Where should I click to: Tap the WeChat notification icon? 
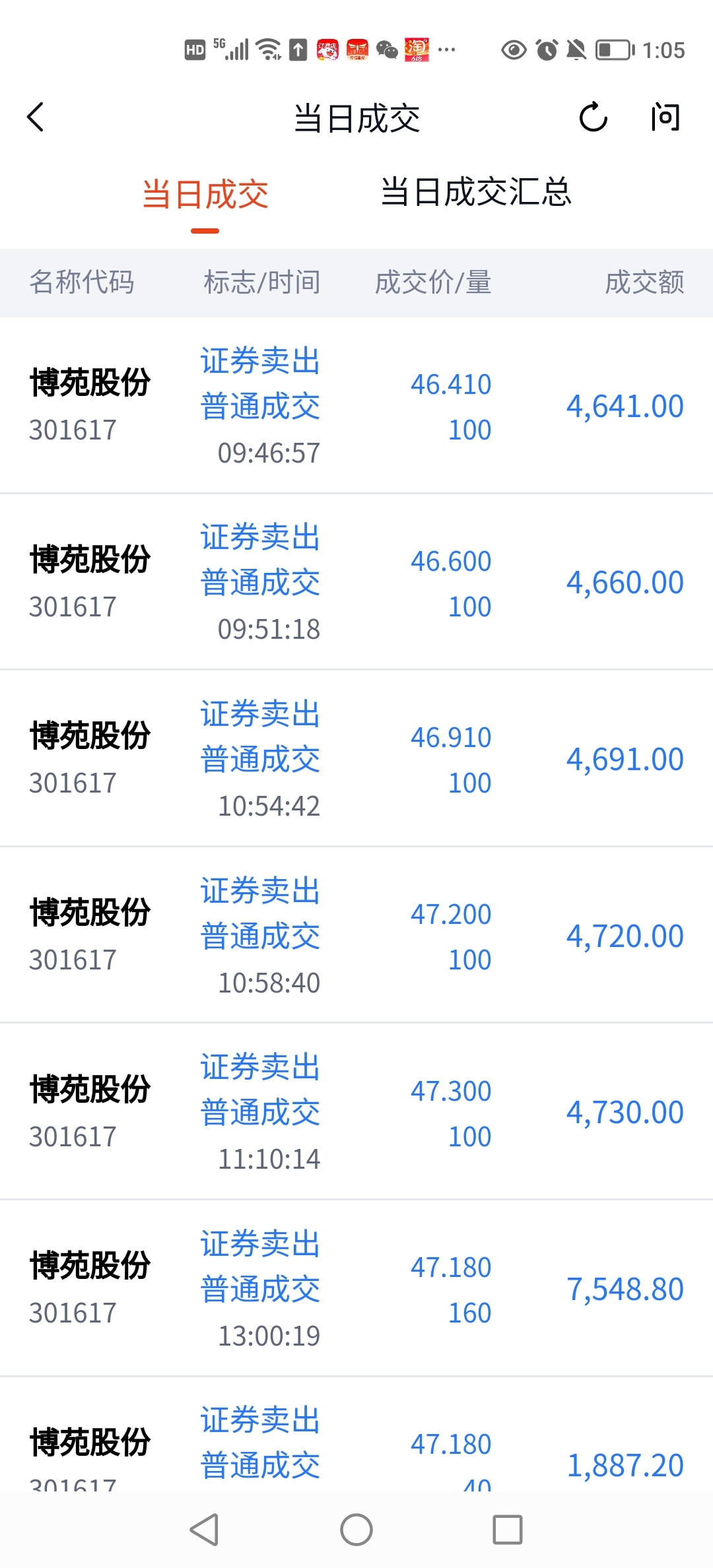point(388,50)
